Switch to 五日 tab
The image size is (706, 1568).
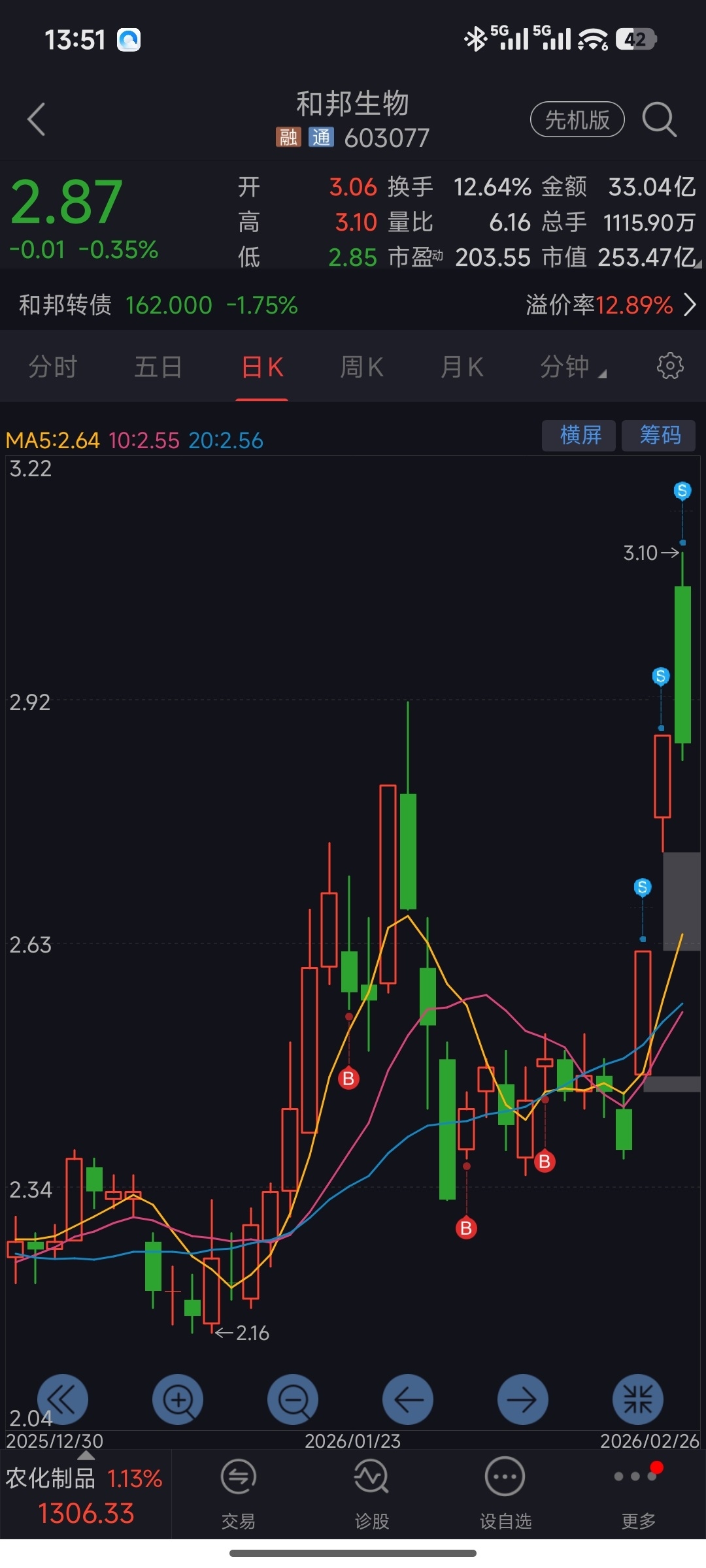tap(158, 367)
